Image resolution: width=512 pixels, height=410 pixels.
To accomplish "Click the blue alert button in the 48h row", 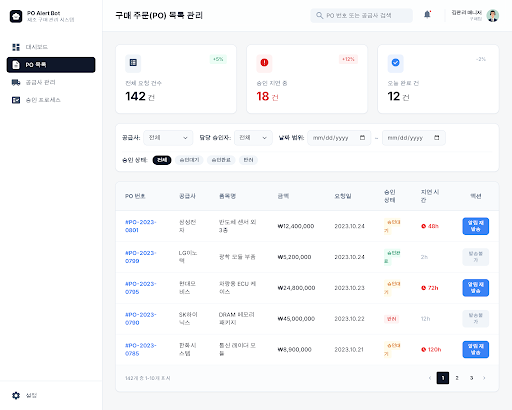I will coord(476,226).
